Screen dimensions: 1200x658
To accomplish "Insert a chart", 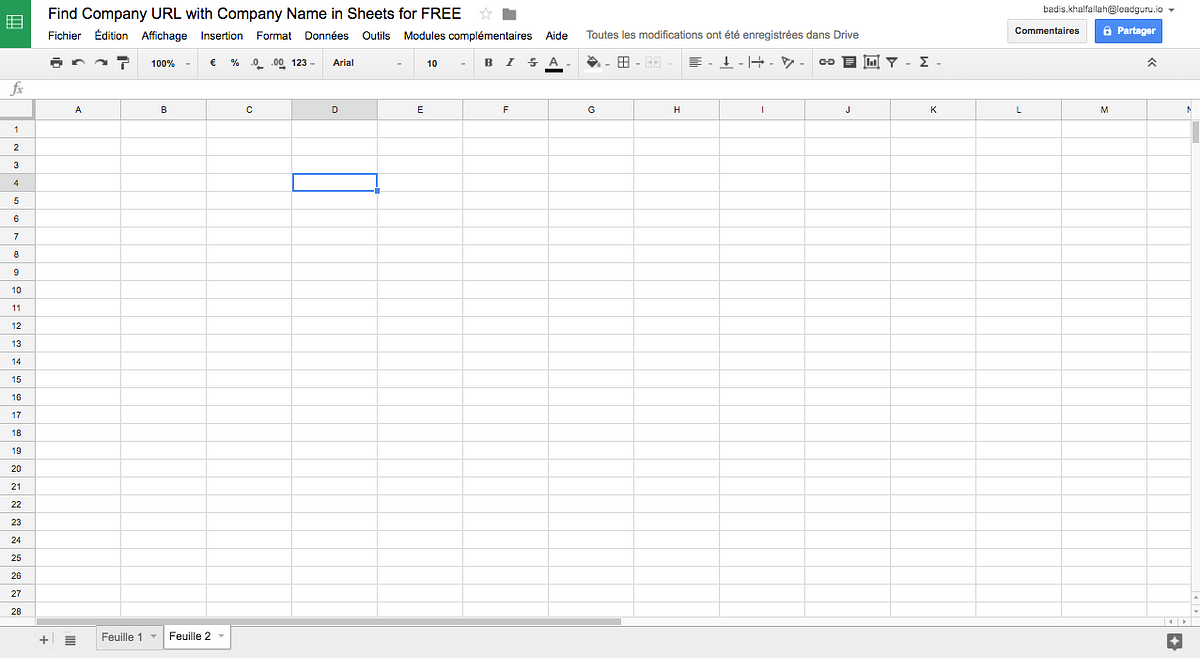I will (871, 63).
